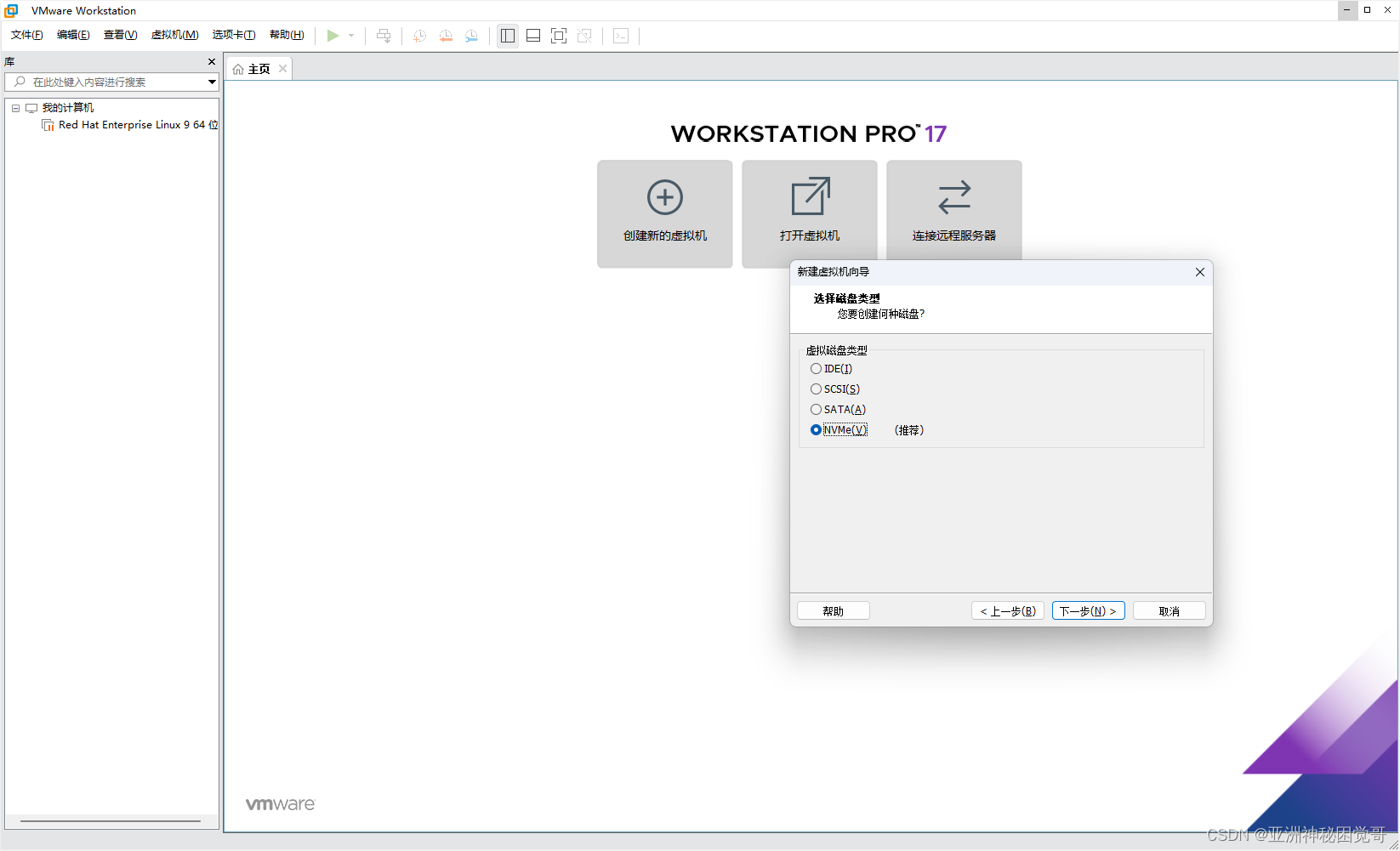
Task: Click the green power-on play icon
Action: click(333, 36)
